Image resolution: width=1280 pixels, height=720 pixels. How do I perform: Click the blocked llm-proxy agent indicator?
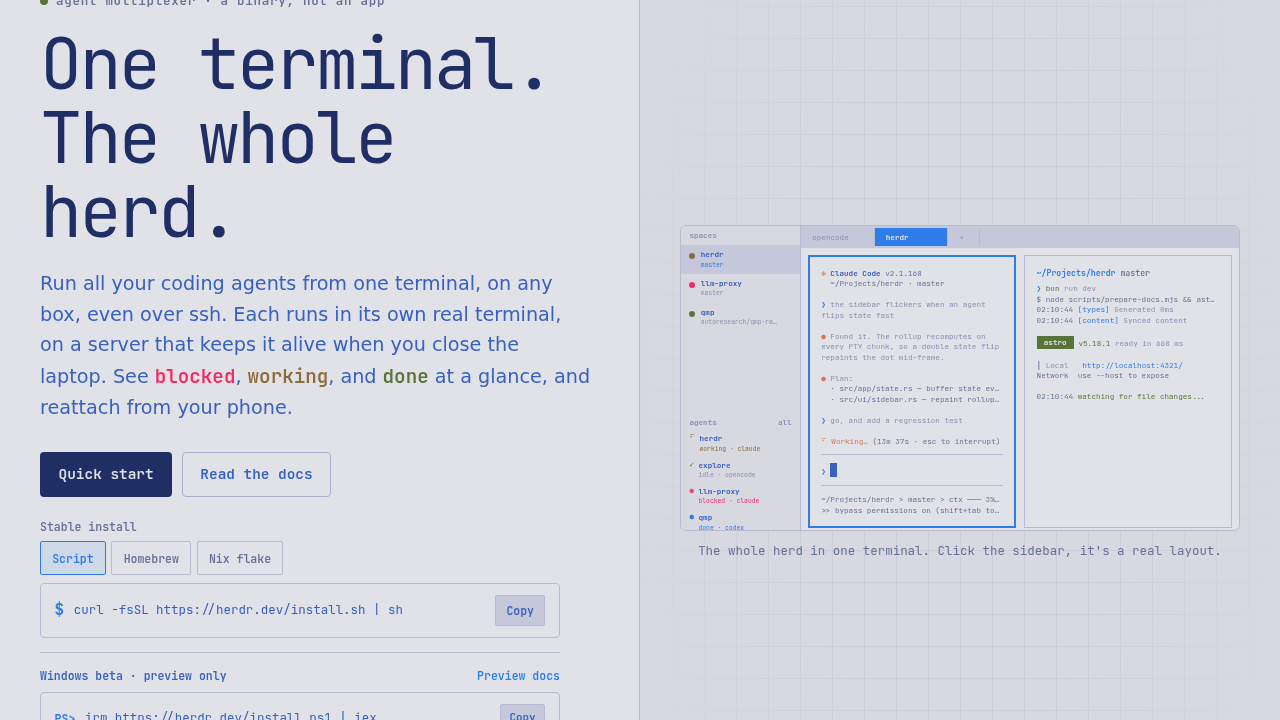tap(692, 490)
